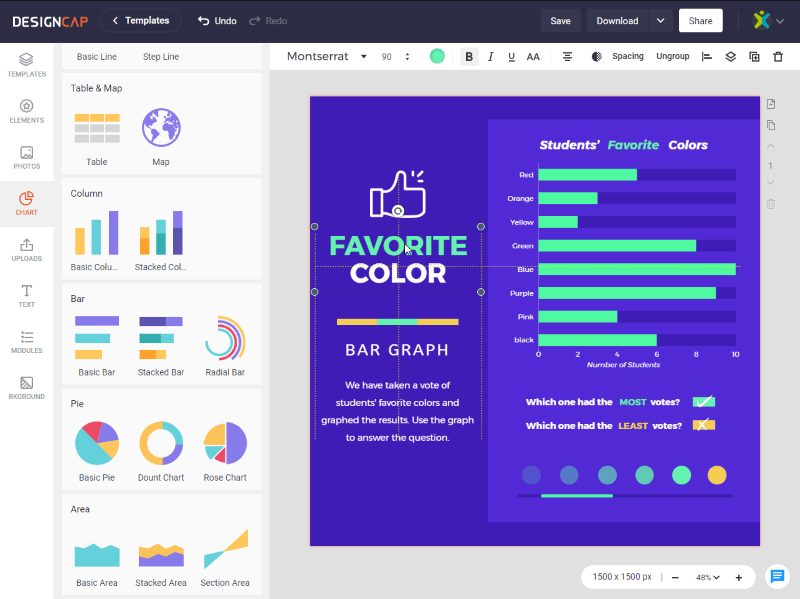Share the design
The image size is (800, 599).
pyautogui.click(x=701, y=20)
